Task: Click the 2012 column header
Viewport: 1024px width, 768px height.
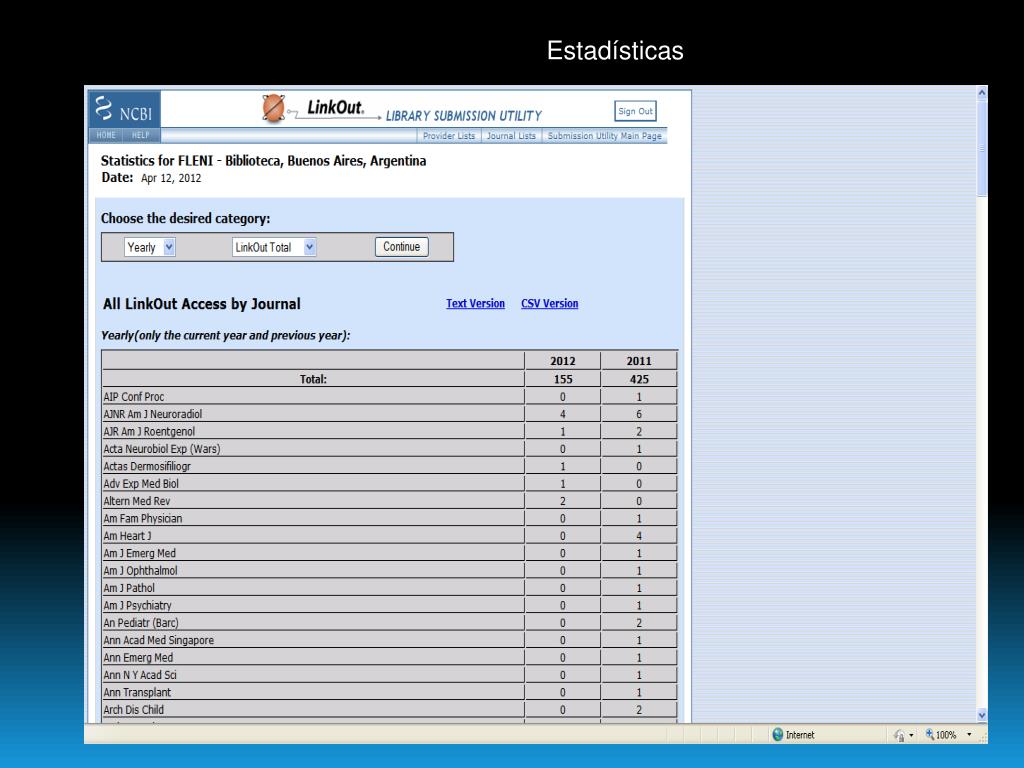Action: tap(562, 361)
